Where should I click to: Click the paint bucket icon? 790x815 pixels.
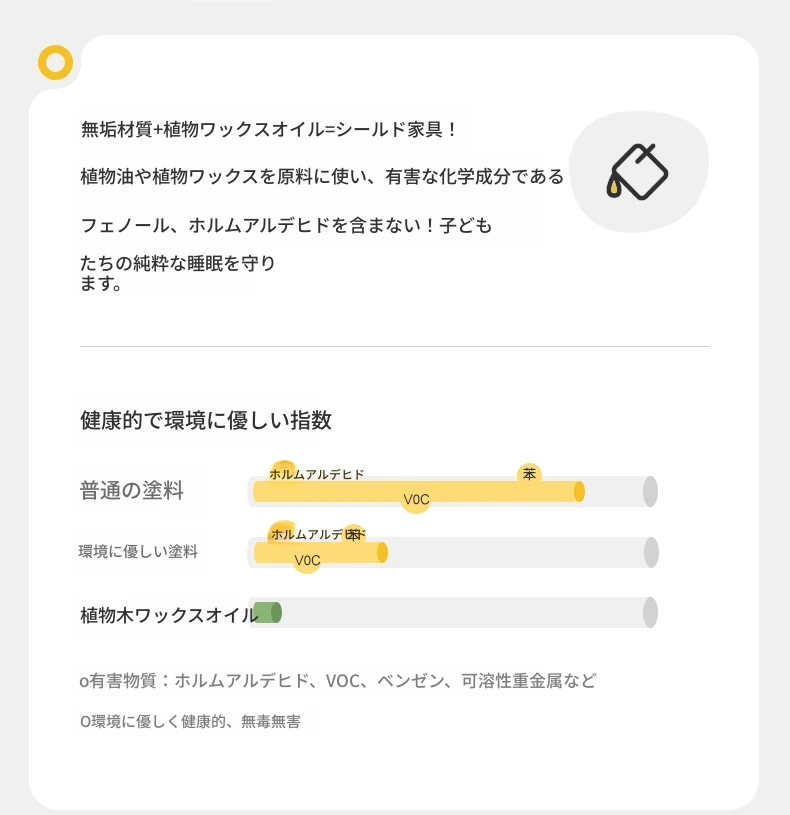tap(637, 172)
